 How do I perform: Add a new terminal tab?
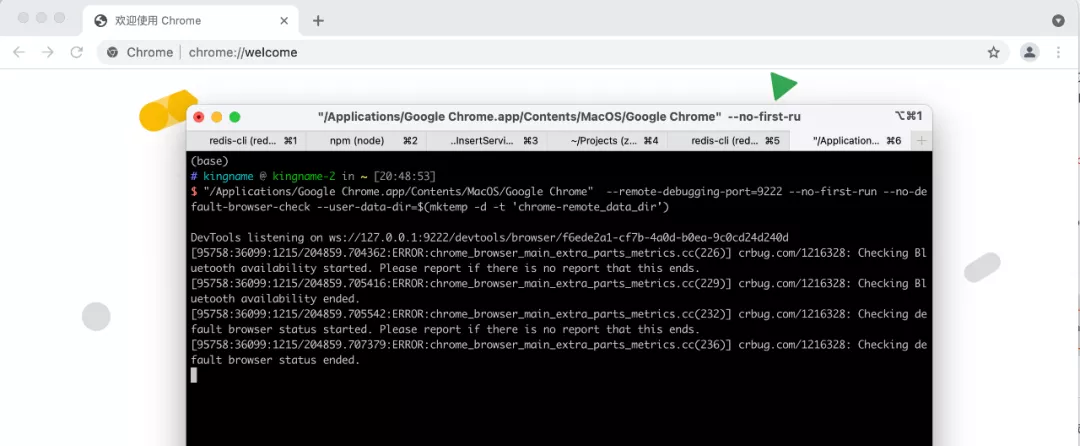coord(921,140)
